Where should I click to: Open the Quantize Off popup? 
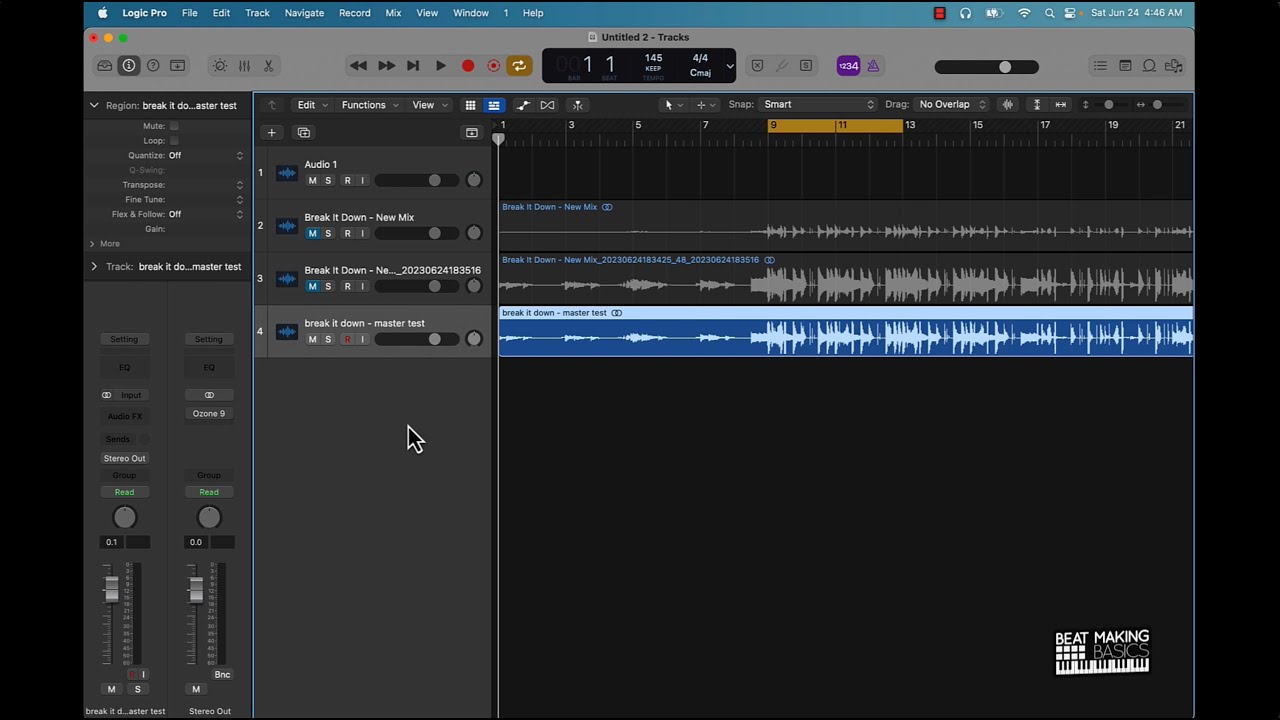click(x=205, y=156)
